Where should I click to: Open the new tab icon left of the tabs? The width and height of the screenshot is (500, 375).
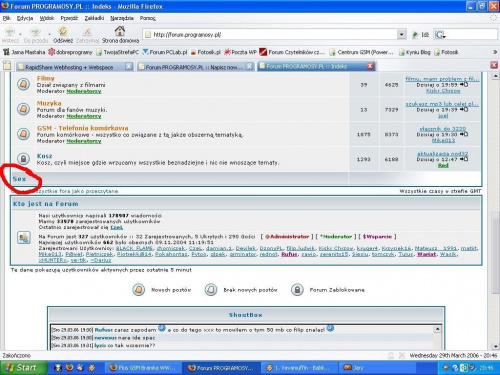(x=7, y=66)
